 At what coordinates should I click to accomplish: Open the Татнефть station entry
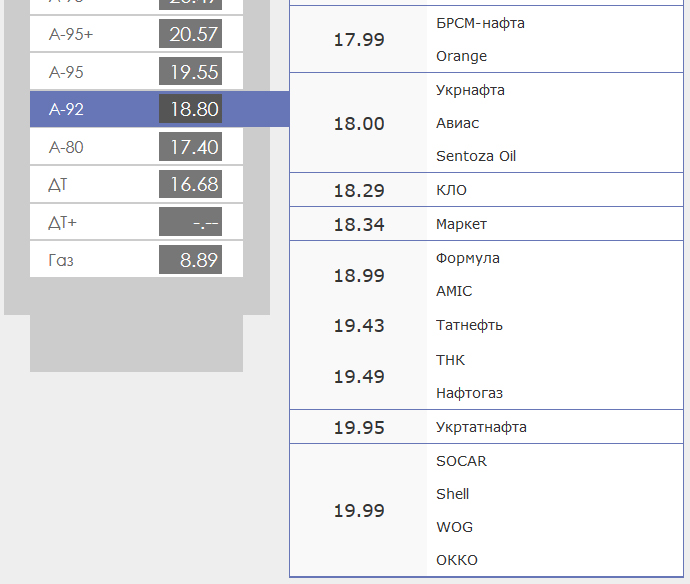pos(469,325)
